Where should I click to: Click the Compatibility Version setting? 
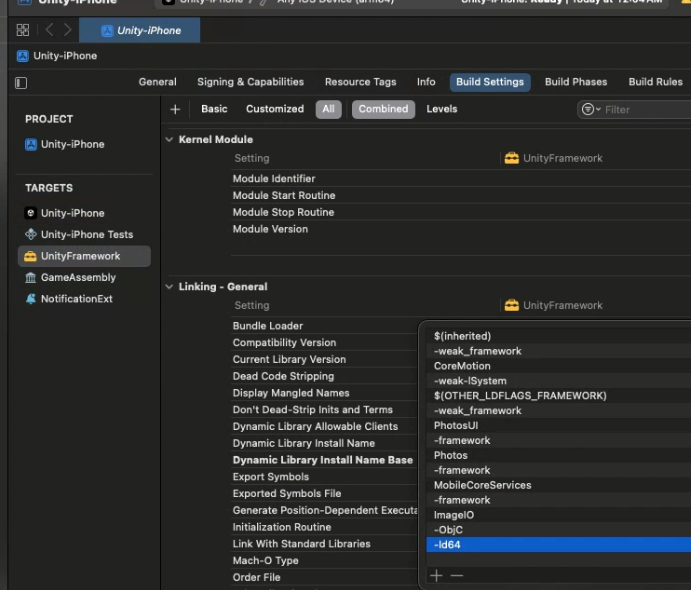tap(284, 343)
